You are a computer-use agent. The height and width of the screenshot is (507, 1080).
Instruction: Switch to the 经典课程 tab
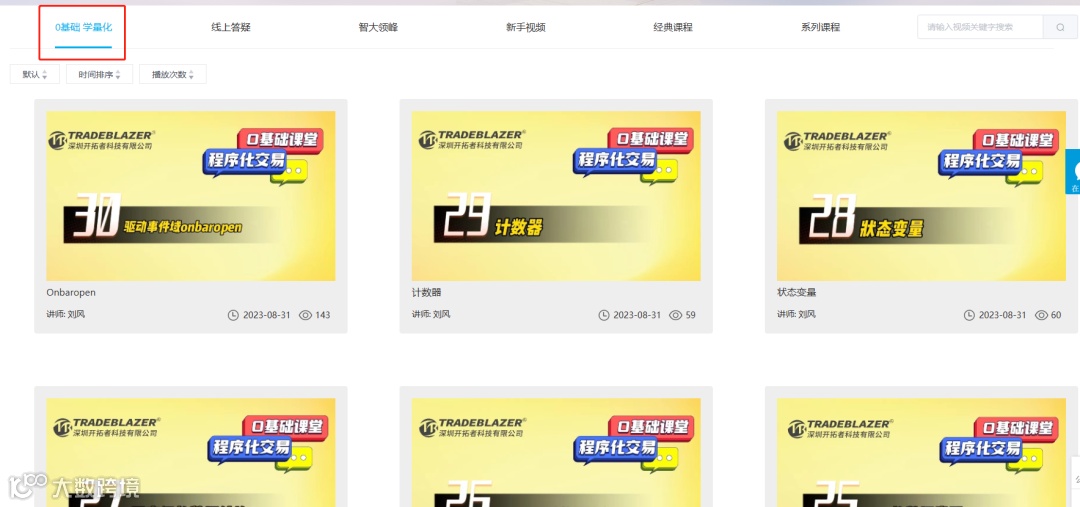click(x=673, y=28)
